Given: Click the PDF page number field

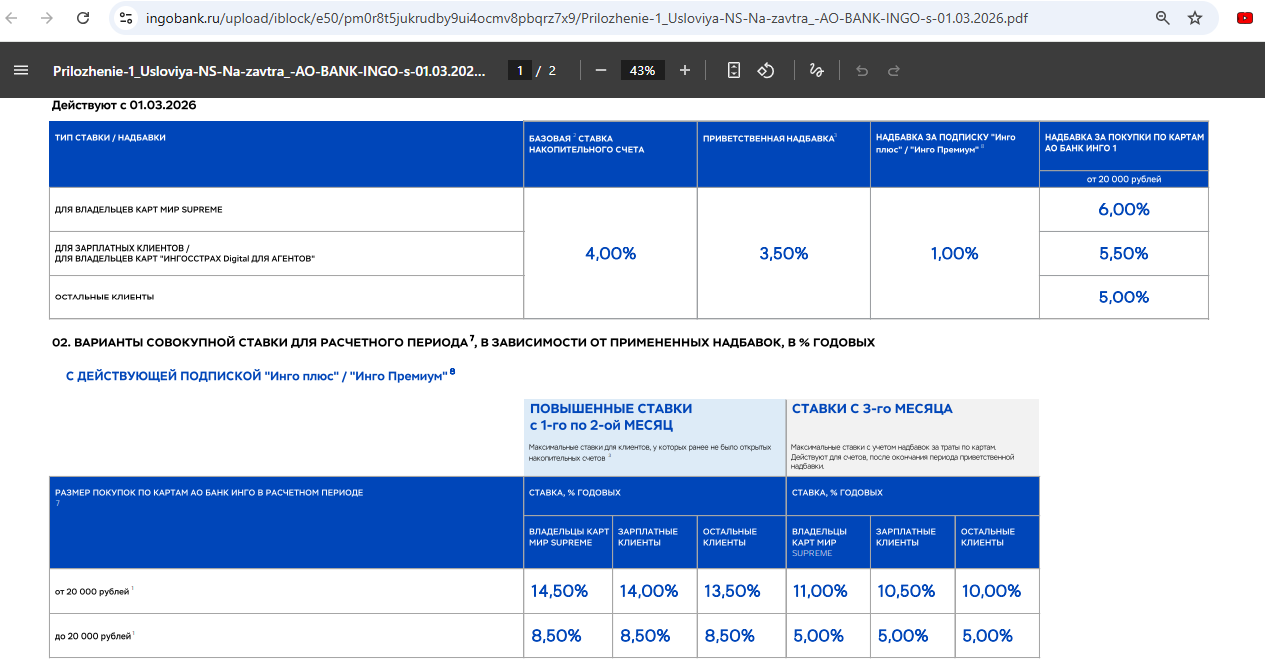Looking at the screenshot, I should tap(519, 70).
